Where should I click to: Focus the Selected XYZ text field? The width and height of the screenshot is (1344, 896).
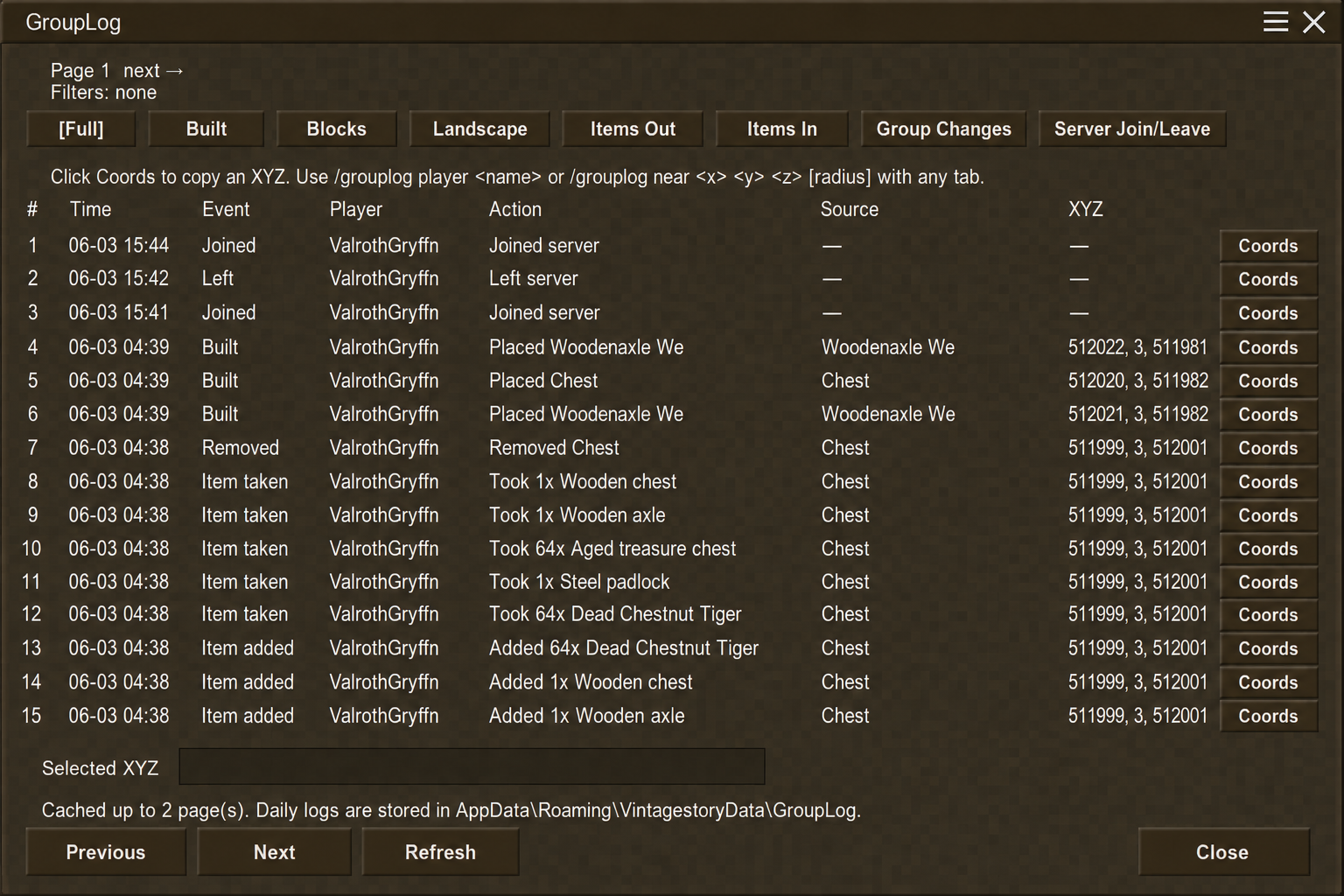pyautogui.click(x=472, y=766)
